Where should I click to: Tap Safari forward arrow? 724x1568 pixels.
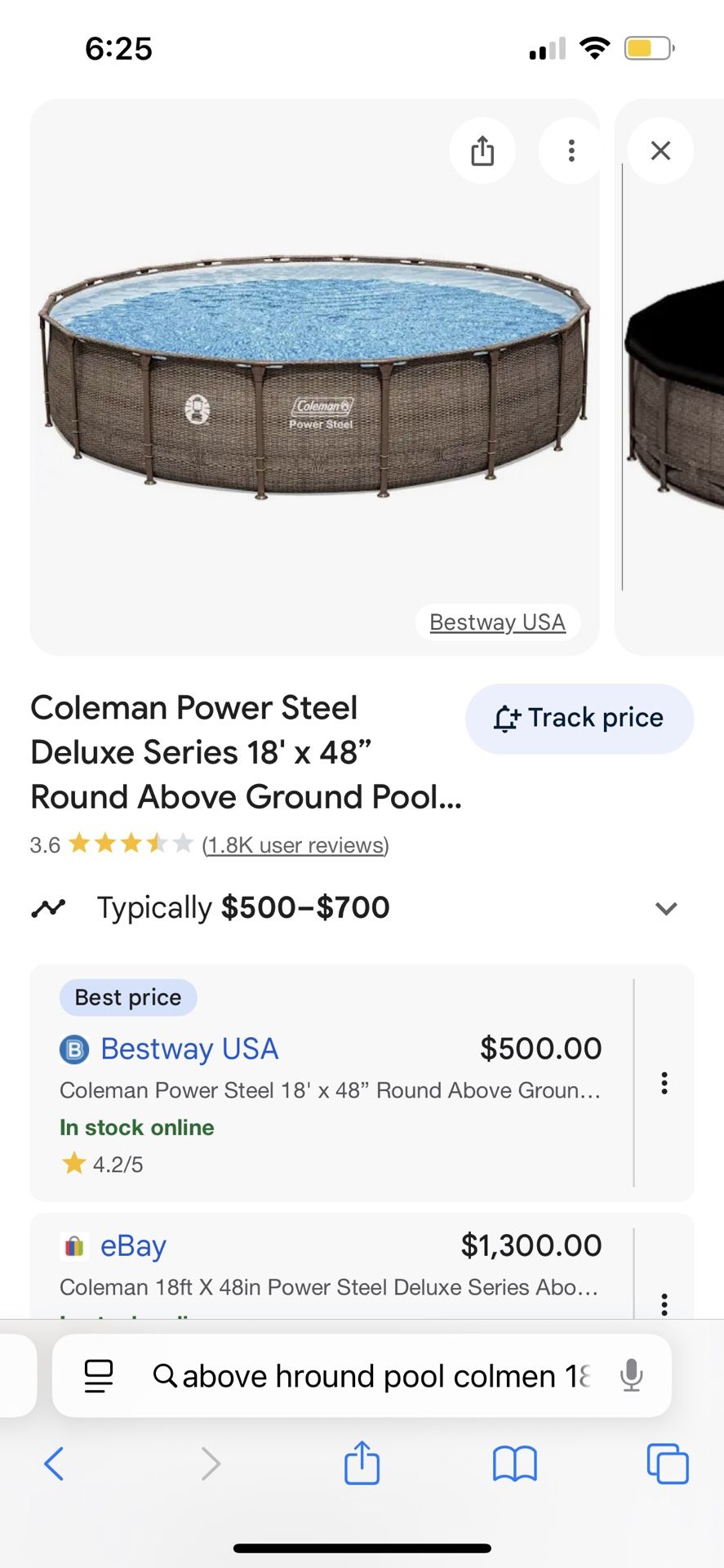[x=210, y=1463]
